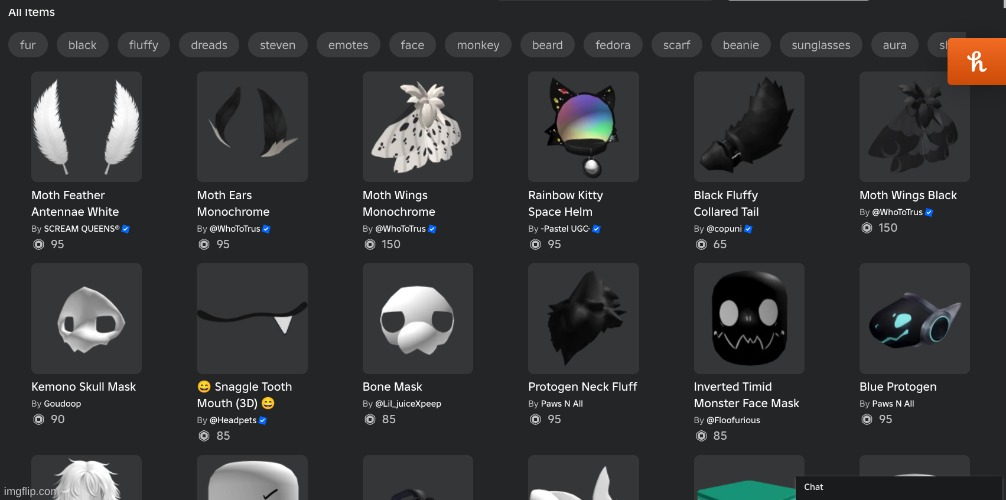Screen dimensions: 1006x500
Task: Click verified badge beside SCREAM QUEENS
Action: coord(126,228)
